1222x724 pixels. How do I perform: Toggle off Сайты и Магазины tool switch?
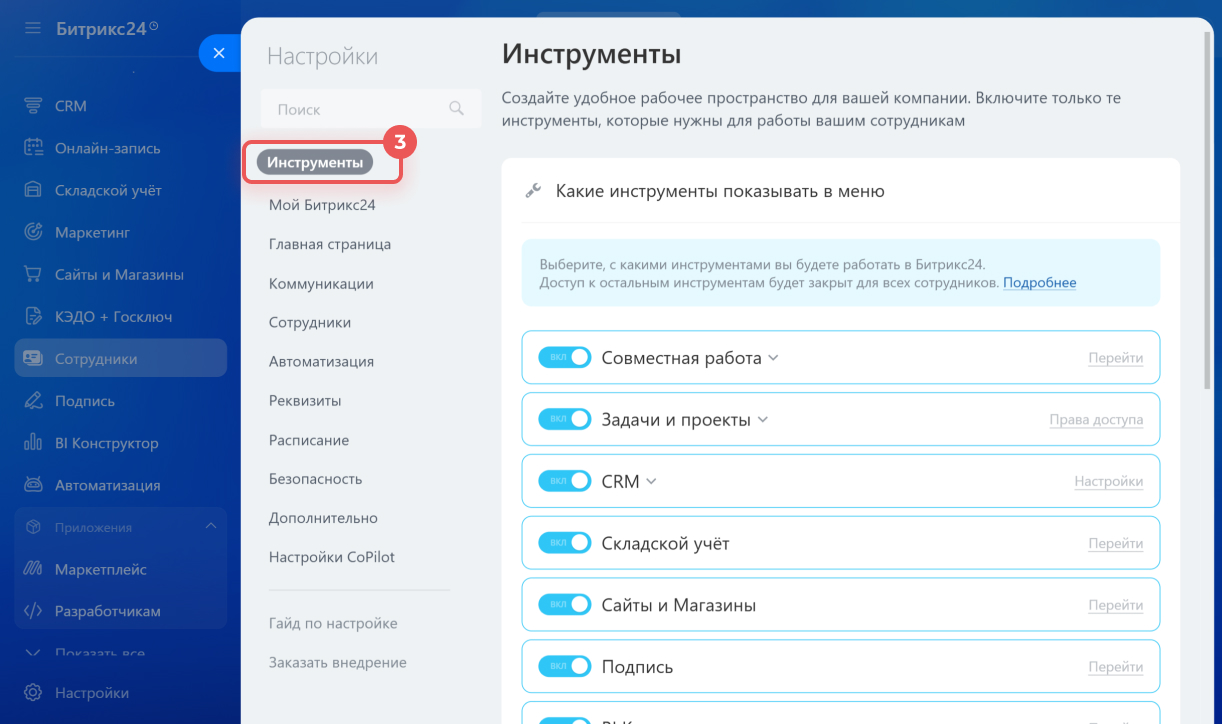pos(565,605)
